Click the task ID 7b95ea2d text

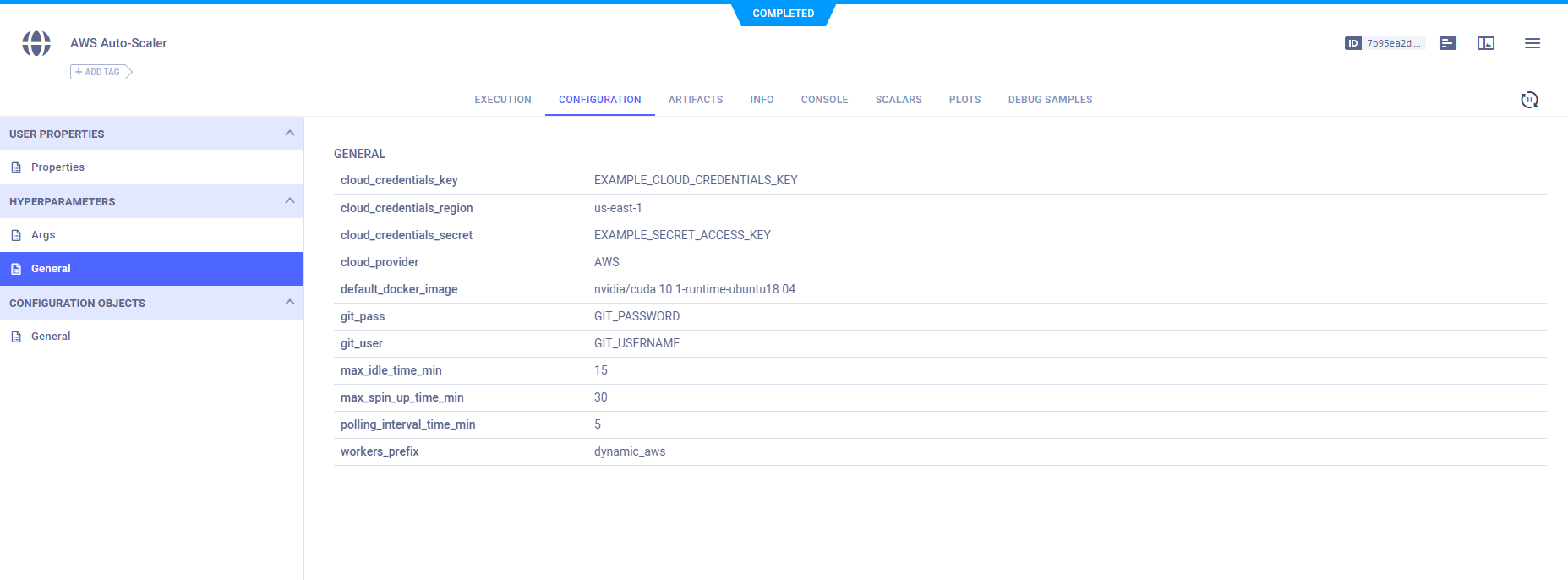click(x=1392, y=43)
